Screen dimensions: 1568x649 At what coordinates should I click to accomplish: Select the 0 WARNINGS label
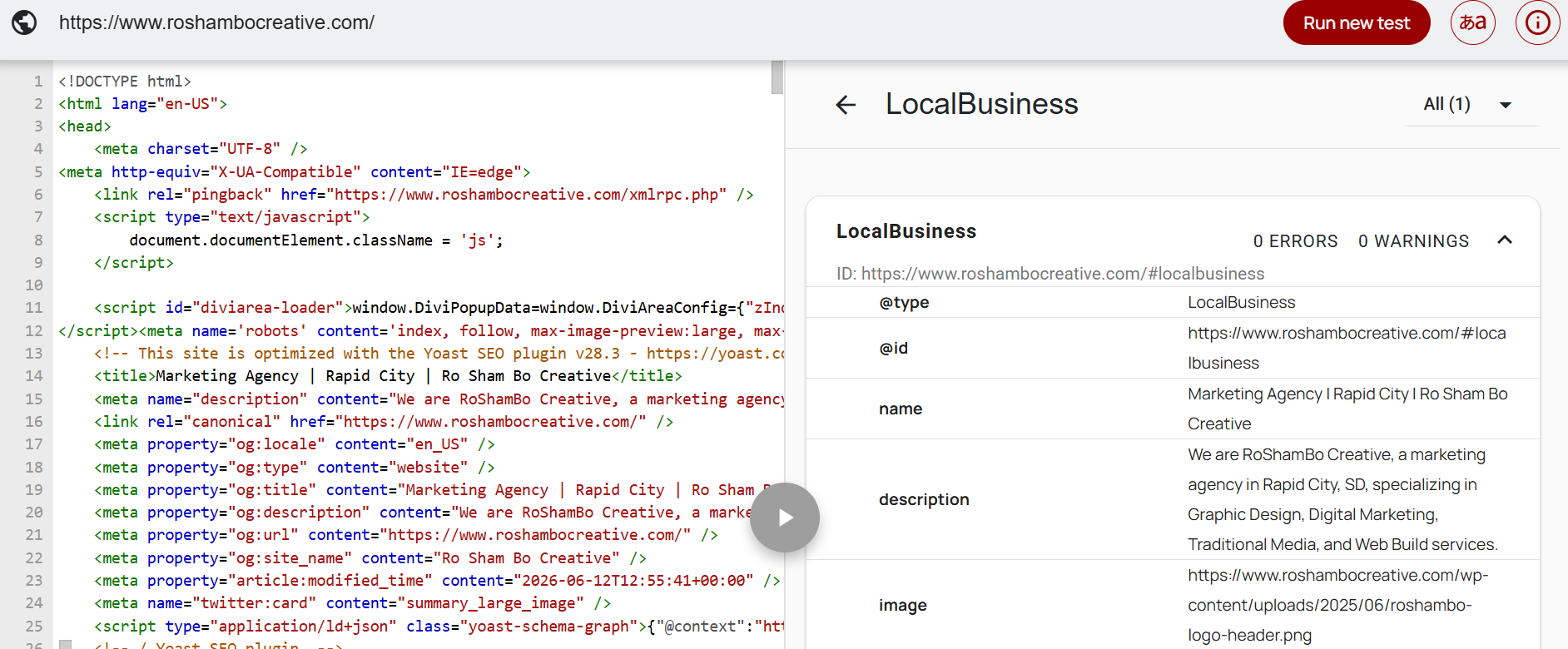[x=1413, y=241]
